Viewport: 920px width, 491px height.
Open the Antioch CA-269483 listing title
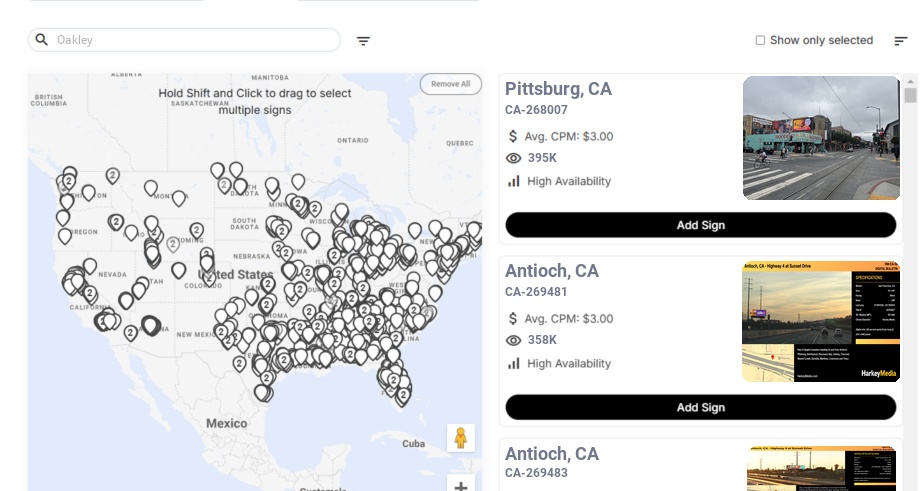click(552, 454)
